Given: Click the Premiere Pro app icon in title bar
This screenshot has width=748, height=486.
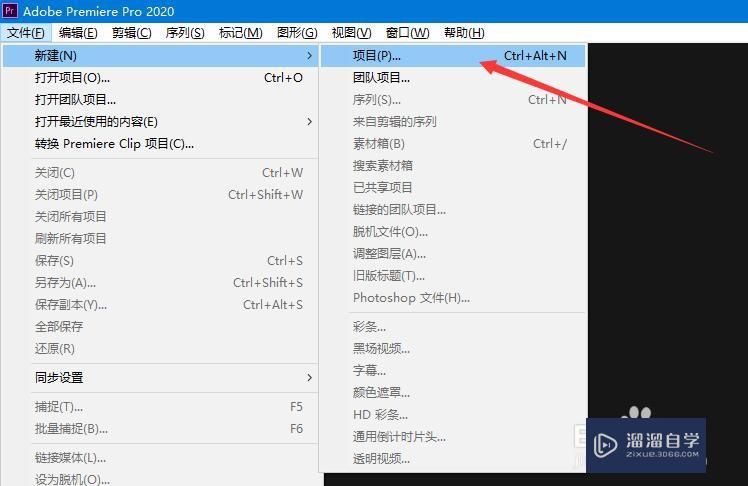Looking at the screenshot, I should point(10,10).
